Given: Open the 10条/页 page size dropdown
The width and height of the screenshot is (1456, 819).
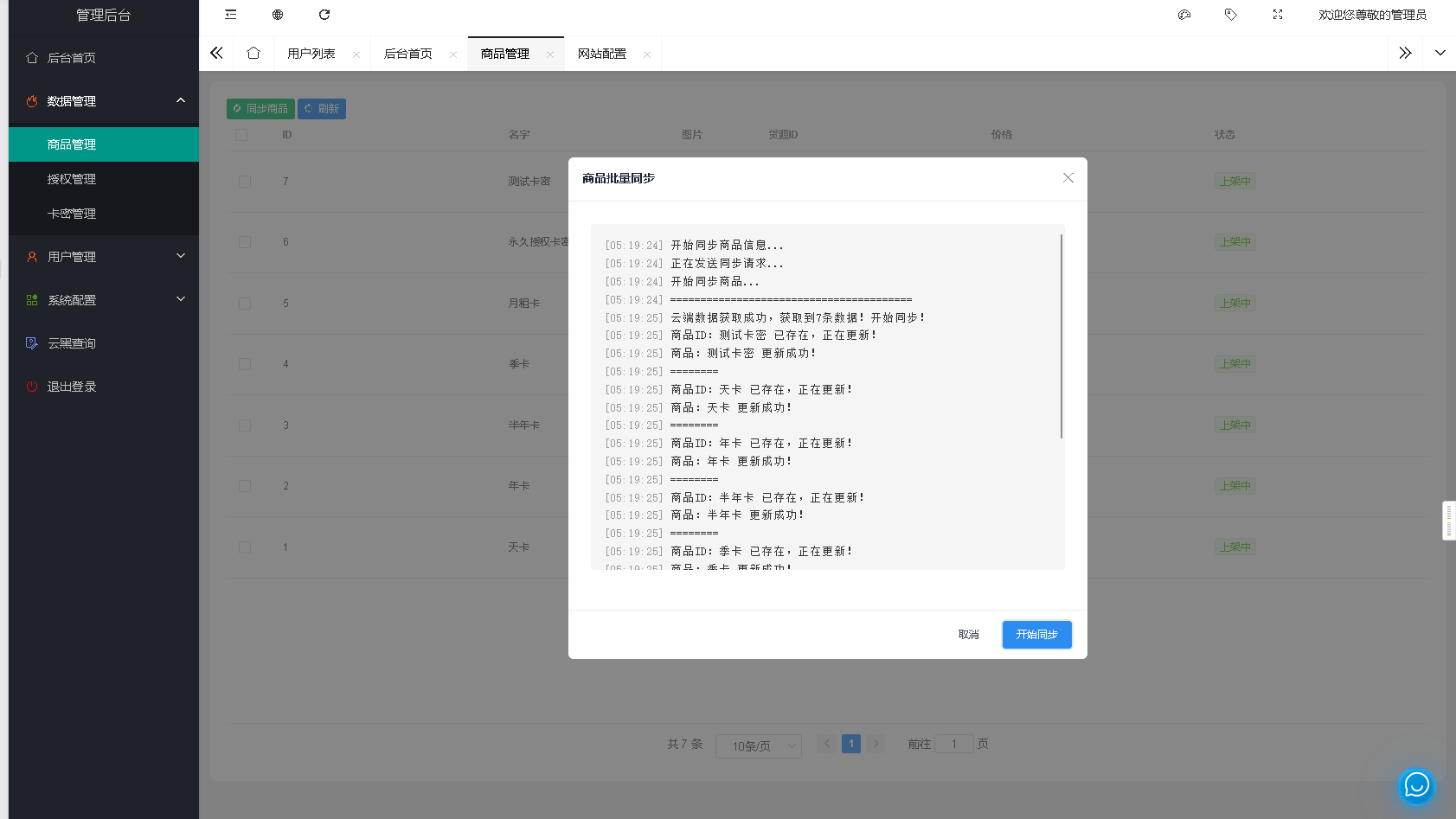Looking at the screenshot, I should tap(758, 745).
